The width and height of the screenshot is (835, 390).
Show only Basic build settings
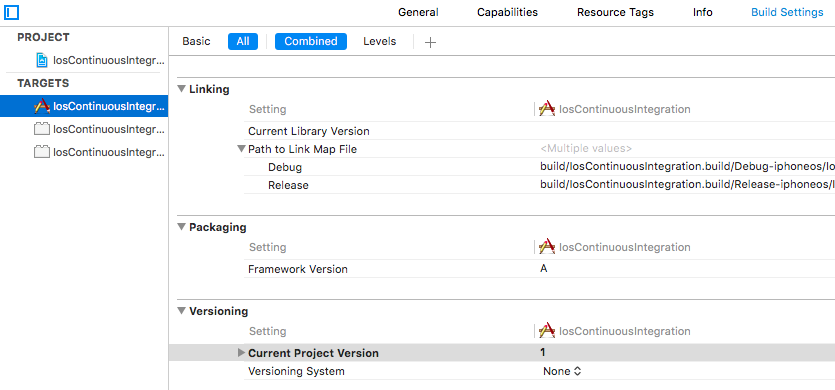[197, 42]
